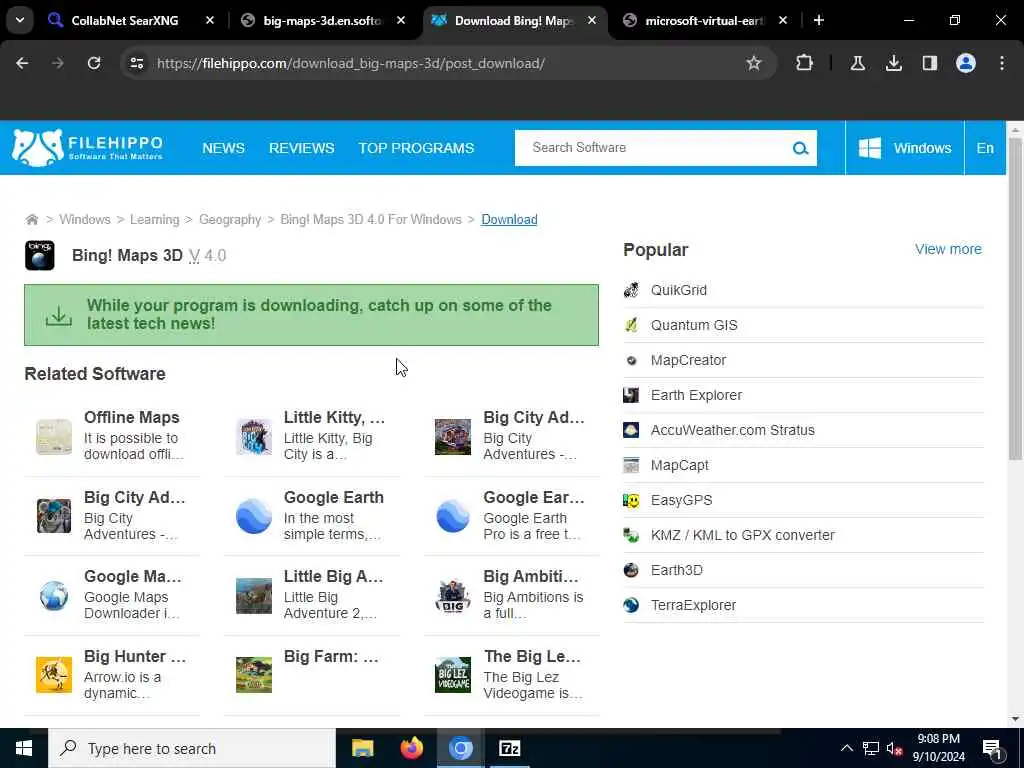Viewport: 1024px width, 768px height.
Task: Show hidden system tray icons chevron
Action: point(846,748)
